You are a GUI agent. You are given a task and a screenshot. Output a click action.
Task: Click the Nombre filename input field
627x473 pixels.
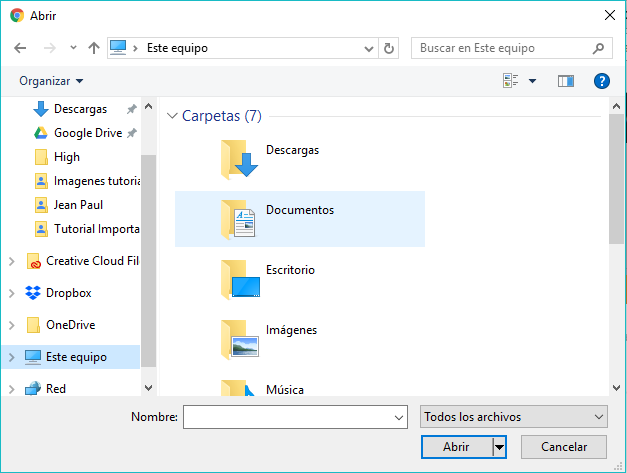point(296,417)
